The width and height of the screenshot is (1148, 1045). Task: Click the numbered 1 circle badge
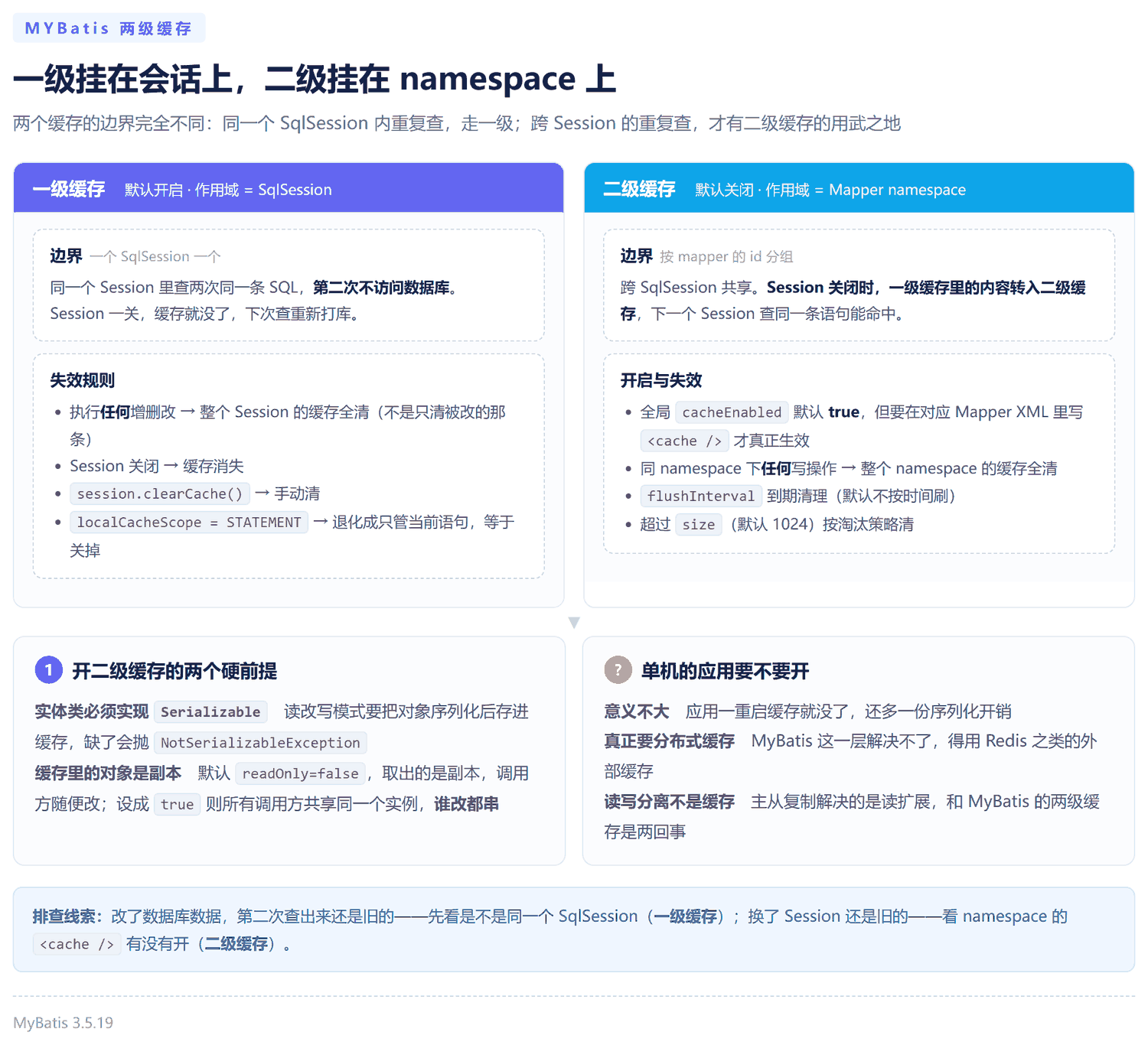click(x=49, y=670)
